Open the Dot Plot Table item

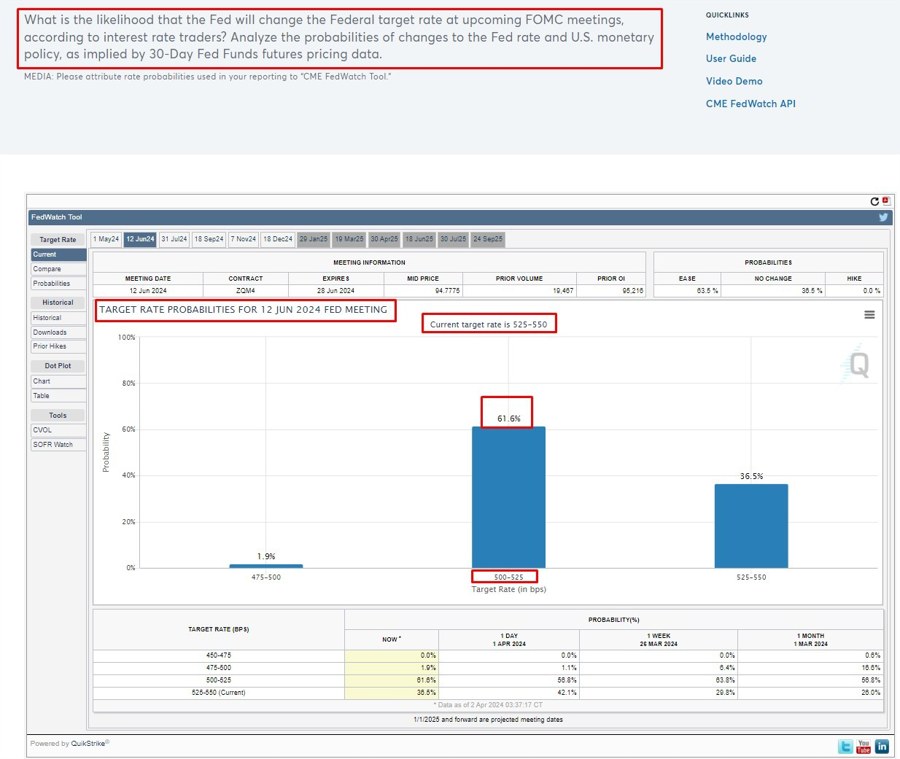click(59, 396)
